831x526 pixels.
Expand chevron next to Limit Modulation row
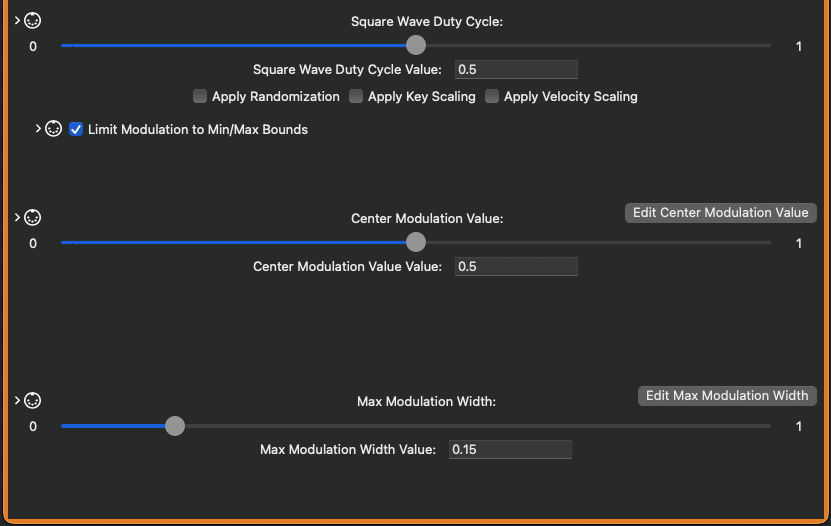[39, 129]
